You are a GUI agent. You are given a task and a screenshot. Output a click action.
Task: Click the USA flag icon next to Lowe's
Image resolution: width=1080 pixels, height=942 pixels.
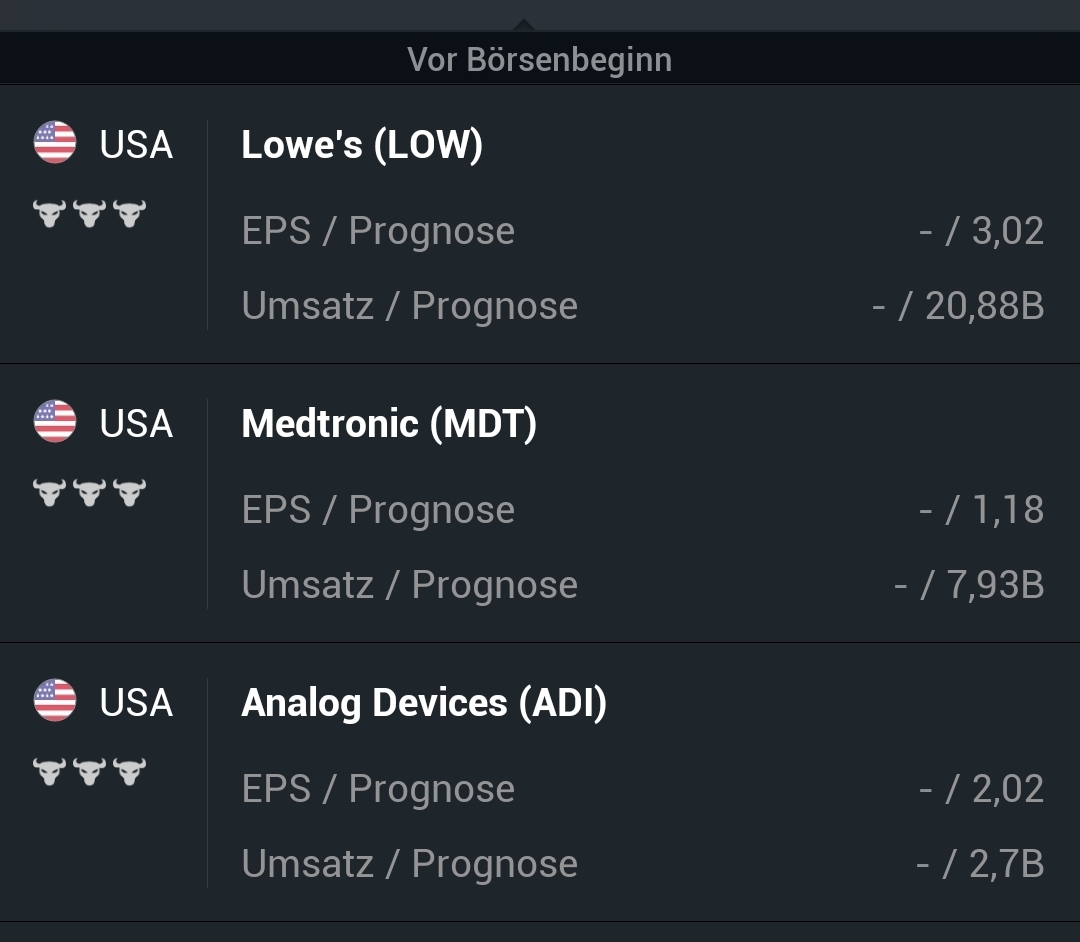point(55,142)
